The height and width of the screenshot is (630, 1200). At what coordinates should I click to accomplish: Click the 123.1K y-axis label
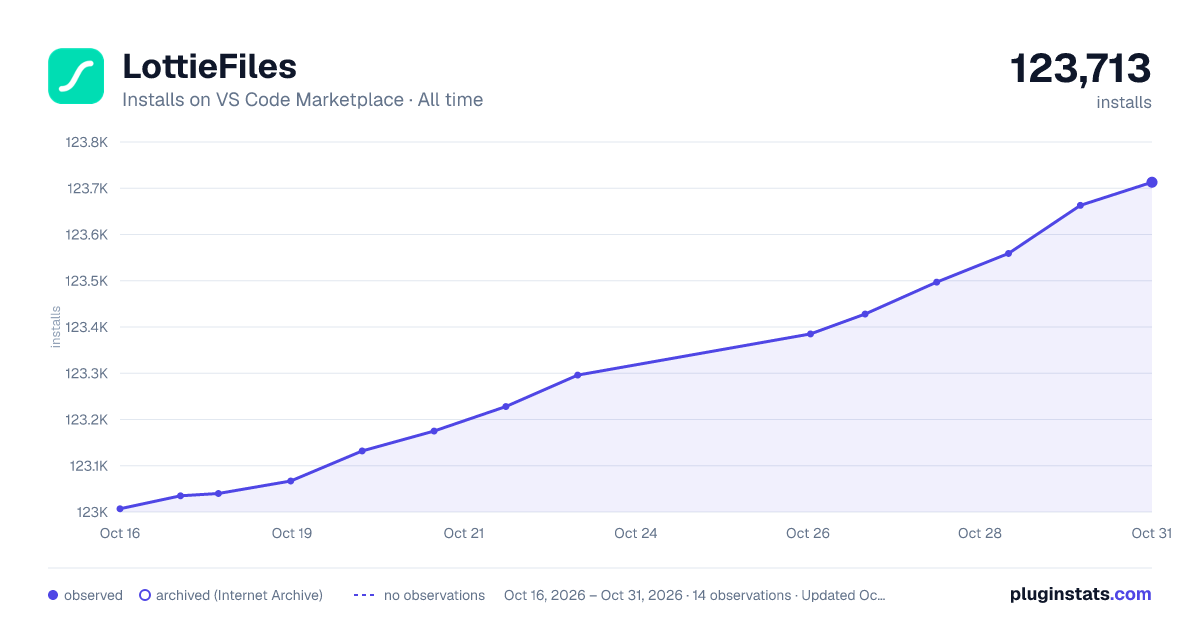point(88,466)
